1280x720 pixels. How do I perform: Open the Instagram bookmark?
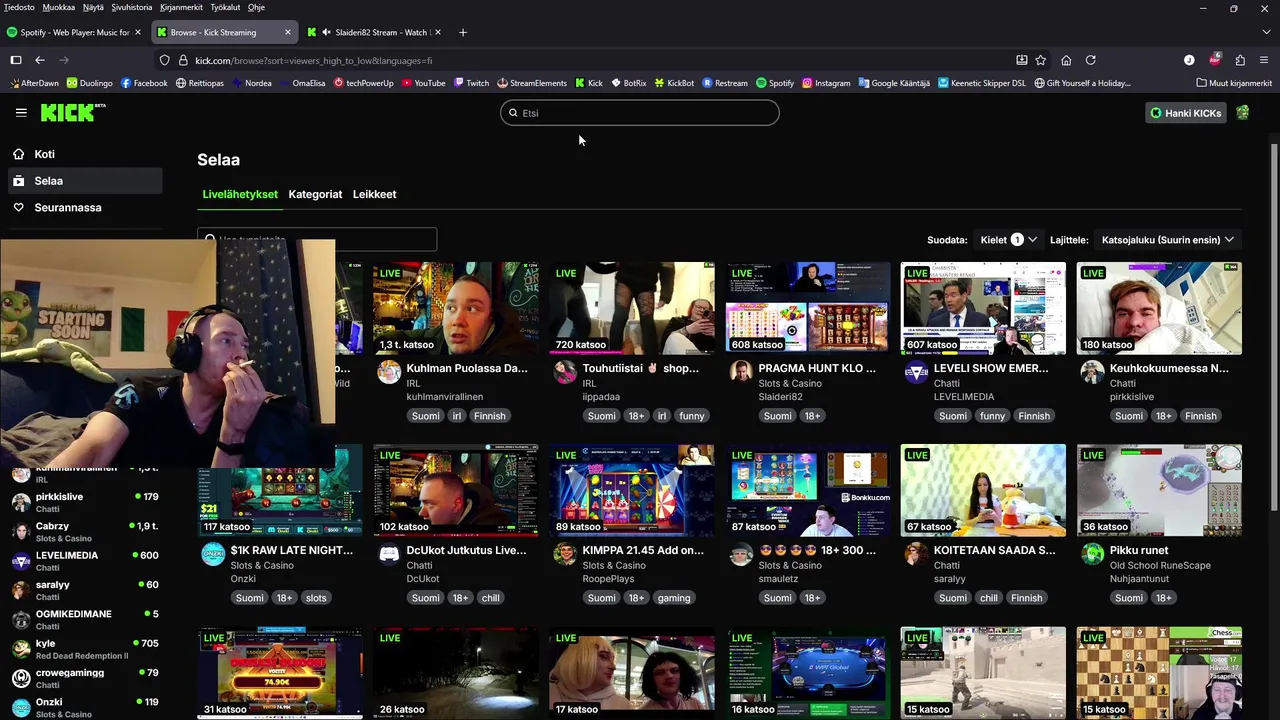tap(826, 83)
